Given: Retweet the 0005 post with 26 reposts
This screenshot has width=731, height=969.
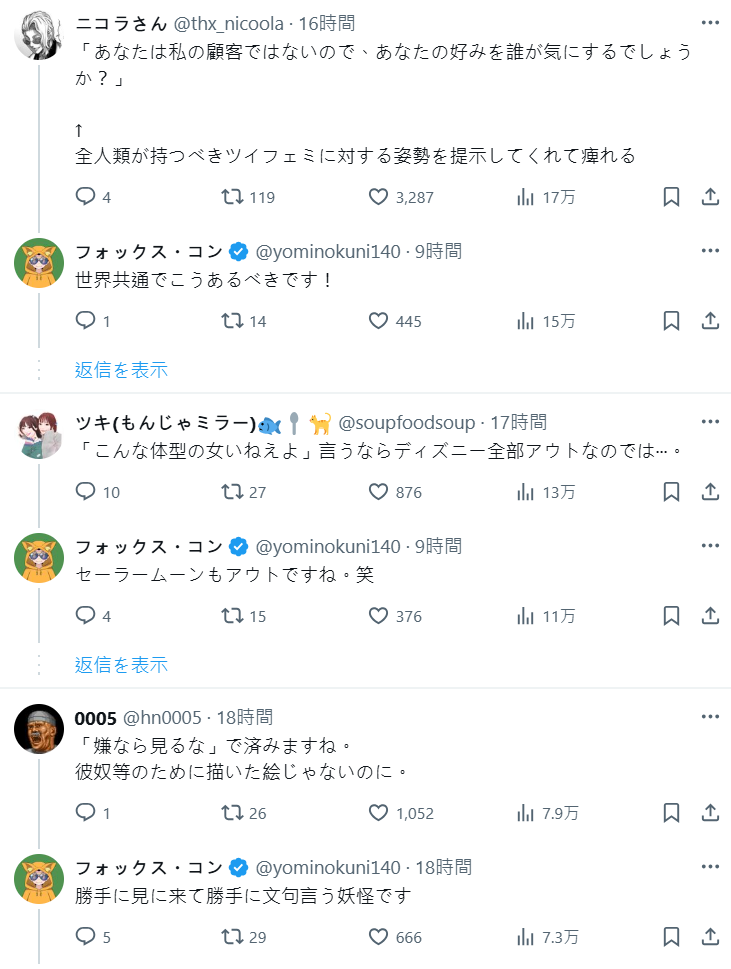Looking at the screenshot, I should [x=232, y=813].
